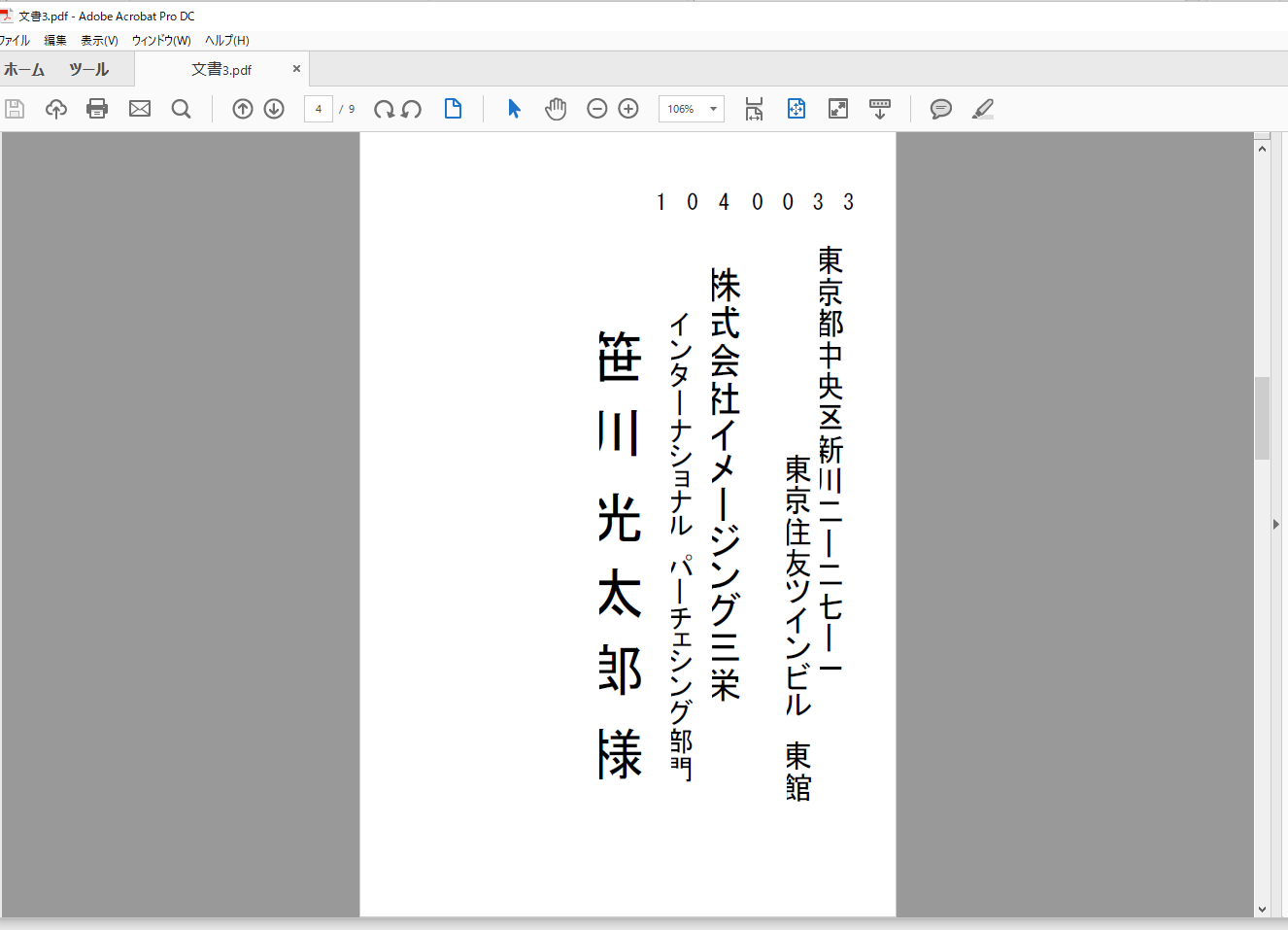Go to previous page arrow

coord(243,109)
